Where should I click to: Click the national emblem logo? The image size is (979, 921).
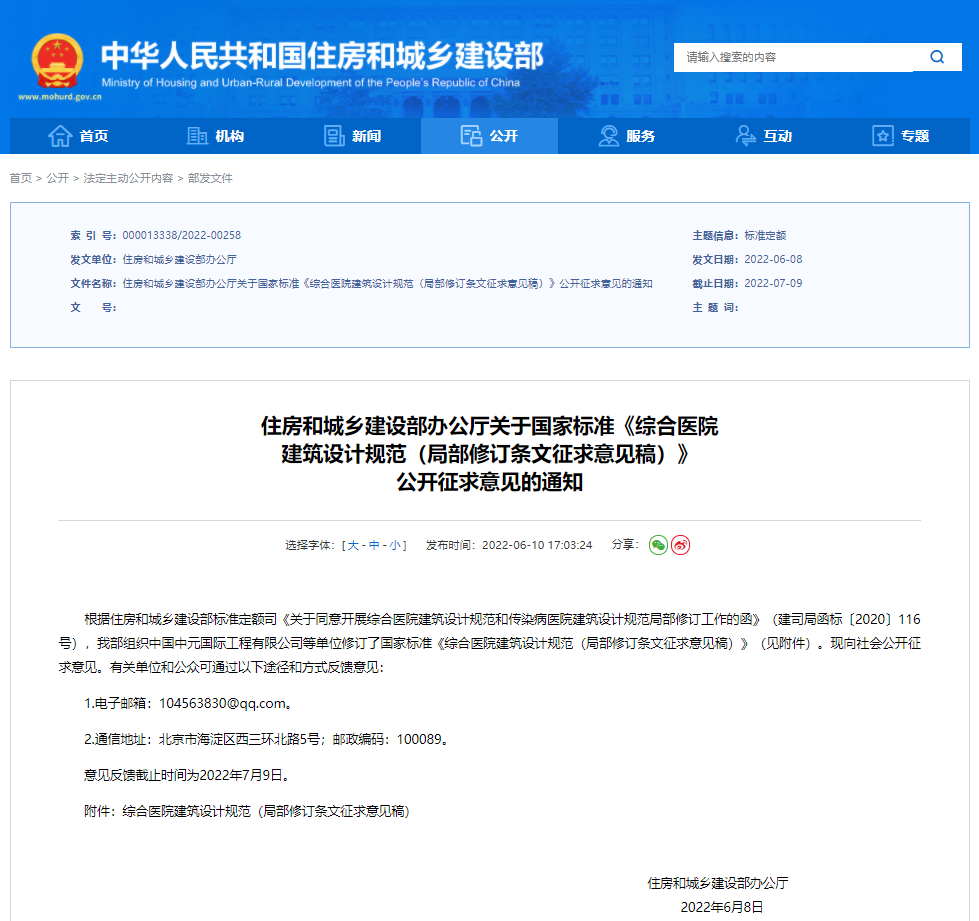tap(57, 61)
